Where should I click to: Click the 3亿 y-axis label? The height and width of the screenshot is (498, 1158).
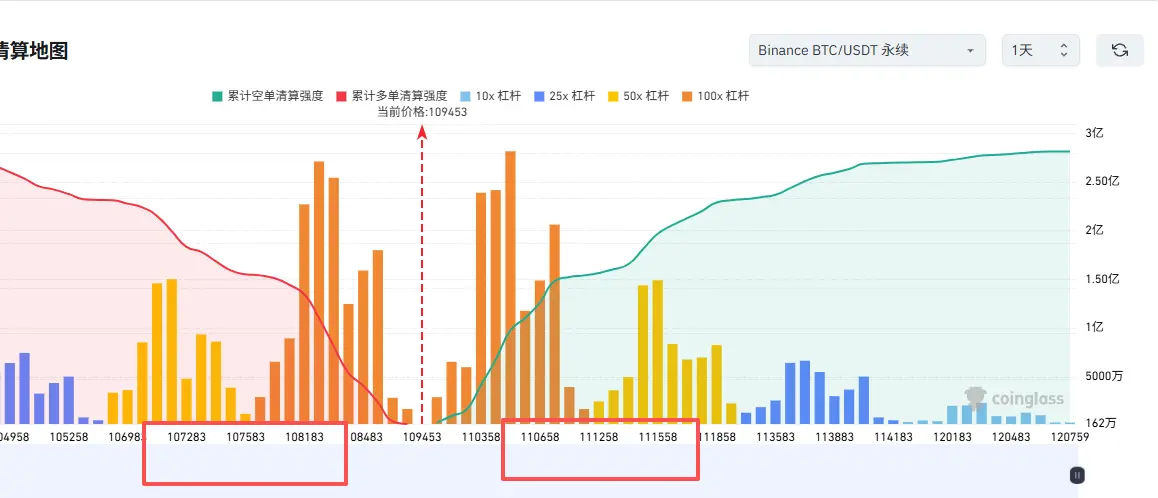point(1093,134)
